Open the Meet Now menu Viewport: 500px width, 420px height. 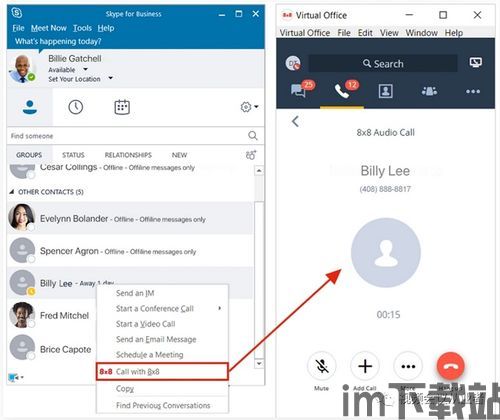pos(49,28)
